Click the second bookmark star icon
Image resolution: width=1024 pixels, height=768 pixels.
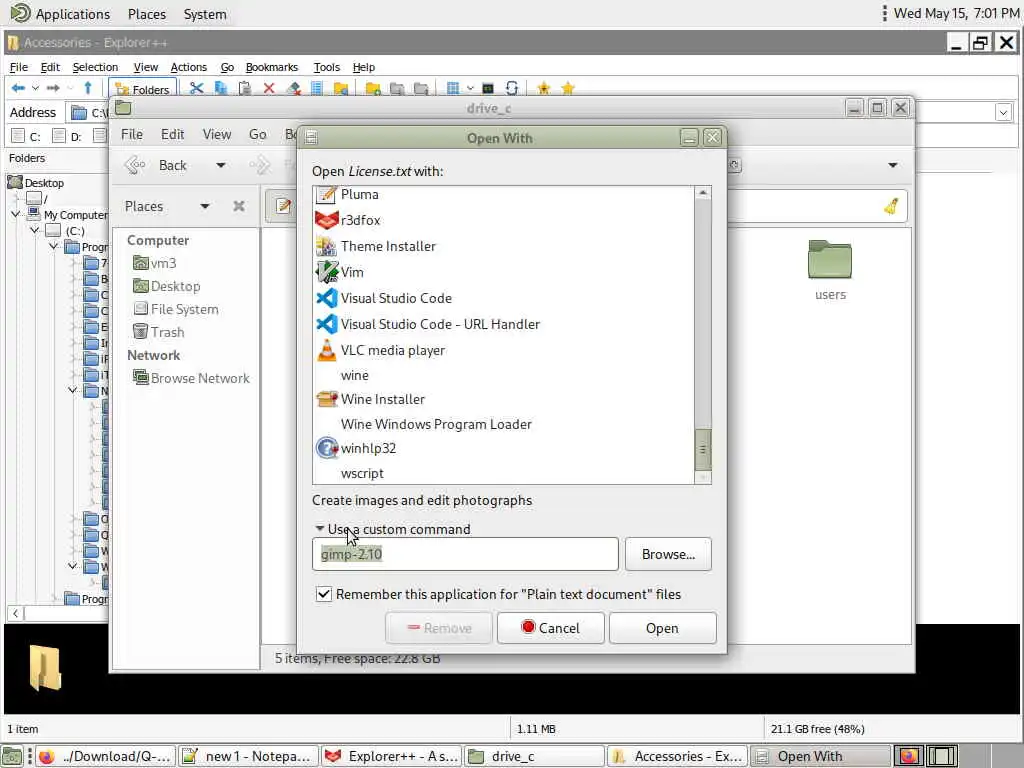tap(568, 88)
